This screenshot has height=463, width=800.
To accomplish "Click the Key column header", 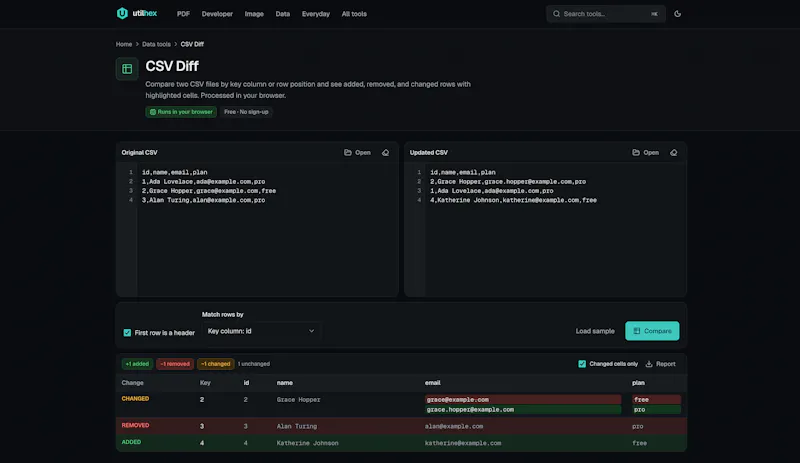I will click(205, 383).
